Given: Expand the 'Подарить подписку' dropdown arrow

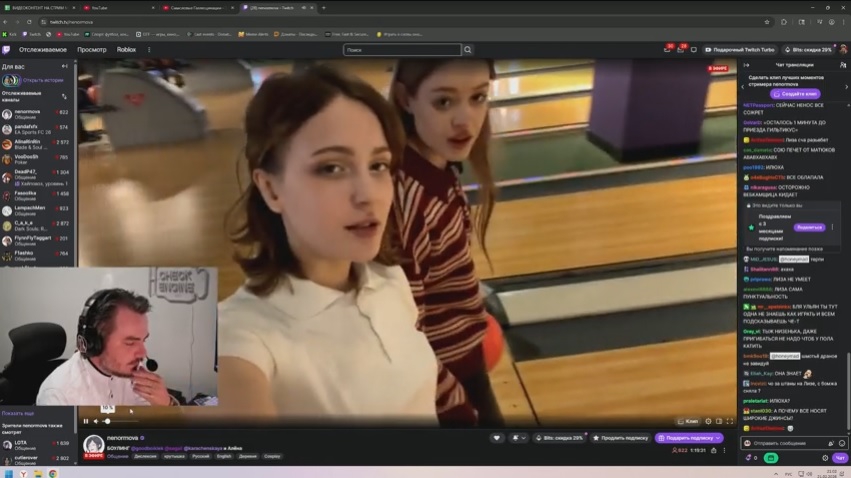Looking at the screenshot, I should (x=718, y=438).
